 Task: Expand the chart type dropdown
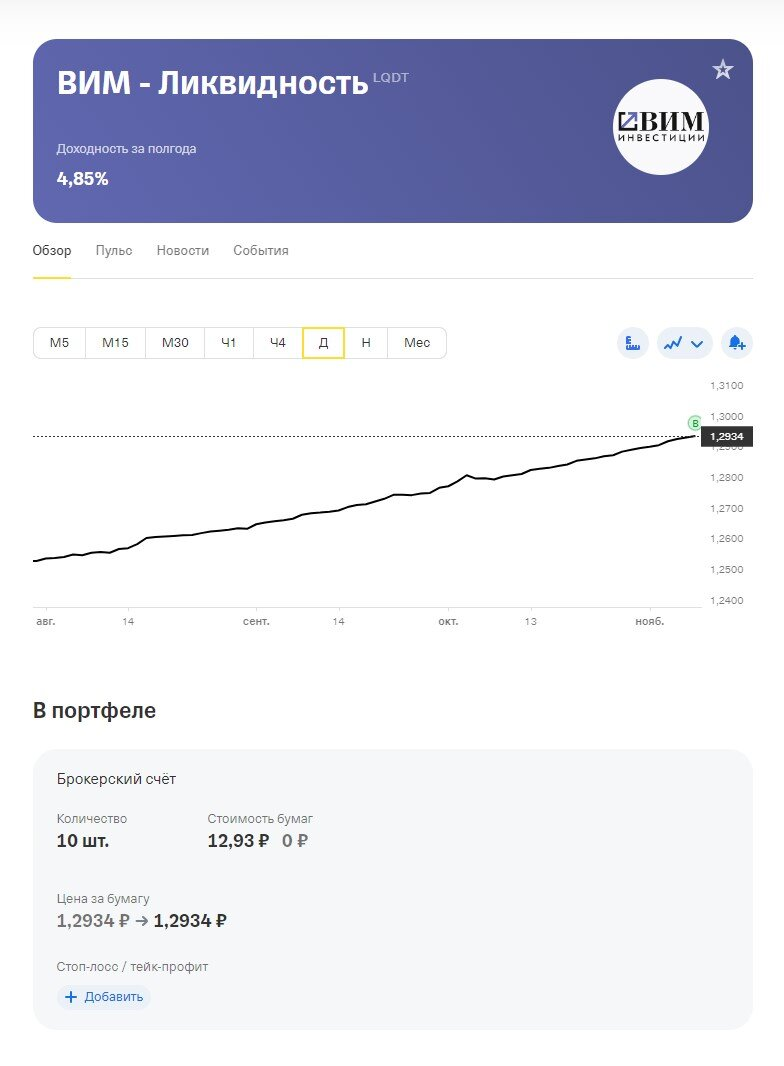click(685, 343)
